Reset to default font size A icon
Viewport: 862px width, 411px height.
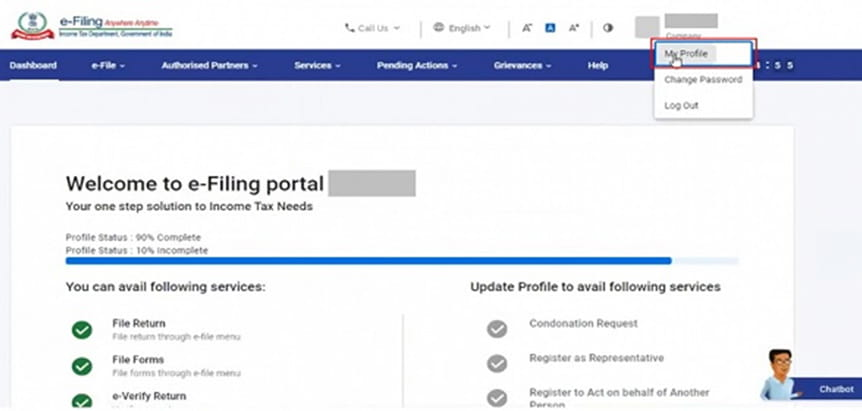[x=550, y=27]
